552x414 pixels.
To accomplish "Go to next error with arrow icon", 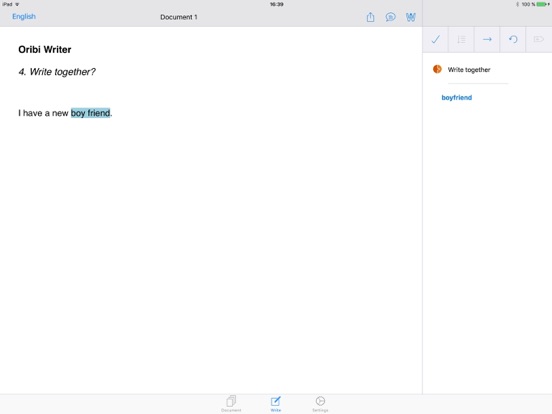I will 487,39.
